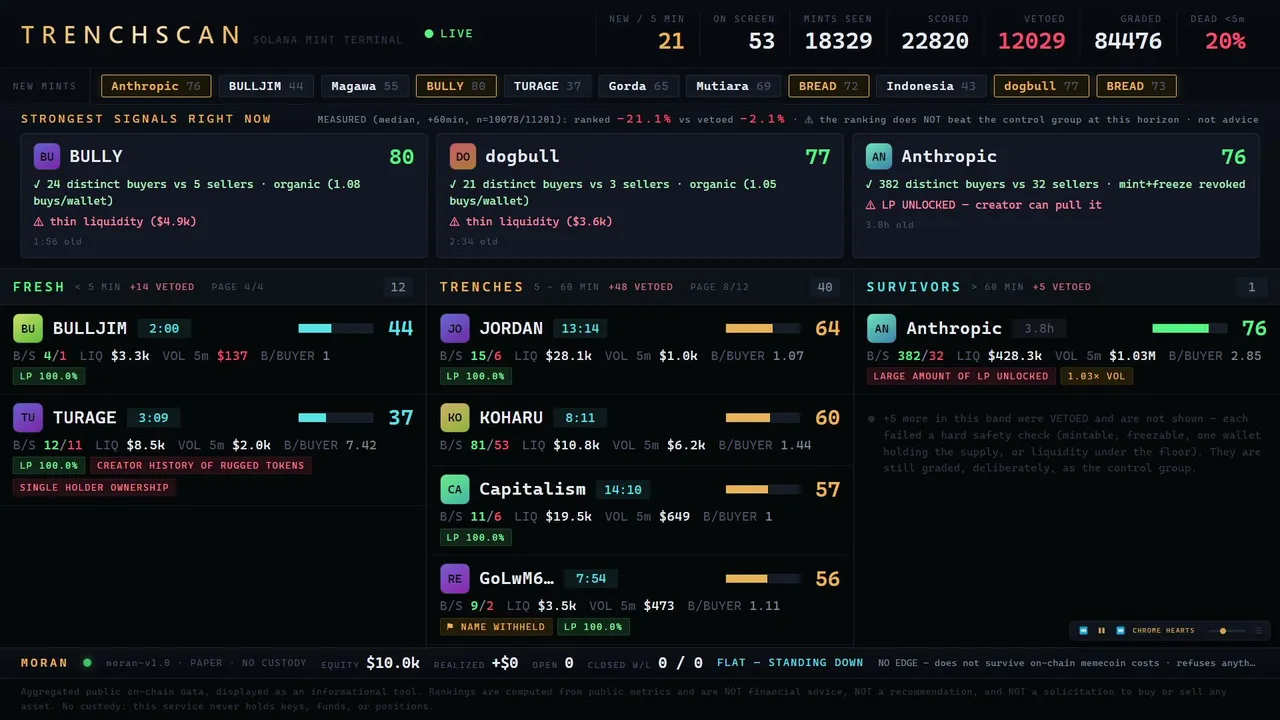
Task: Open the Gorda 65 mint chip
Action: [x=639, y=86]
